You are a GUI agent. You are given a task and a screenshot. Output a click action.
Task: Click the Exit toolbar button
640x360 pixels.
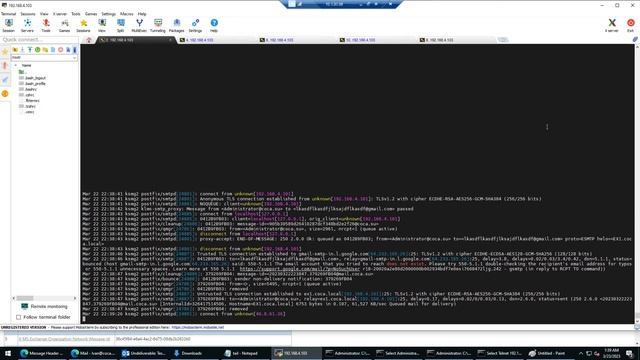point(631,25)
